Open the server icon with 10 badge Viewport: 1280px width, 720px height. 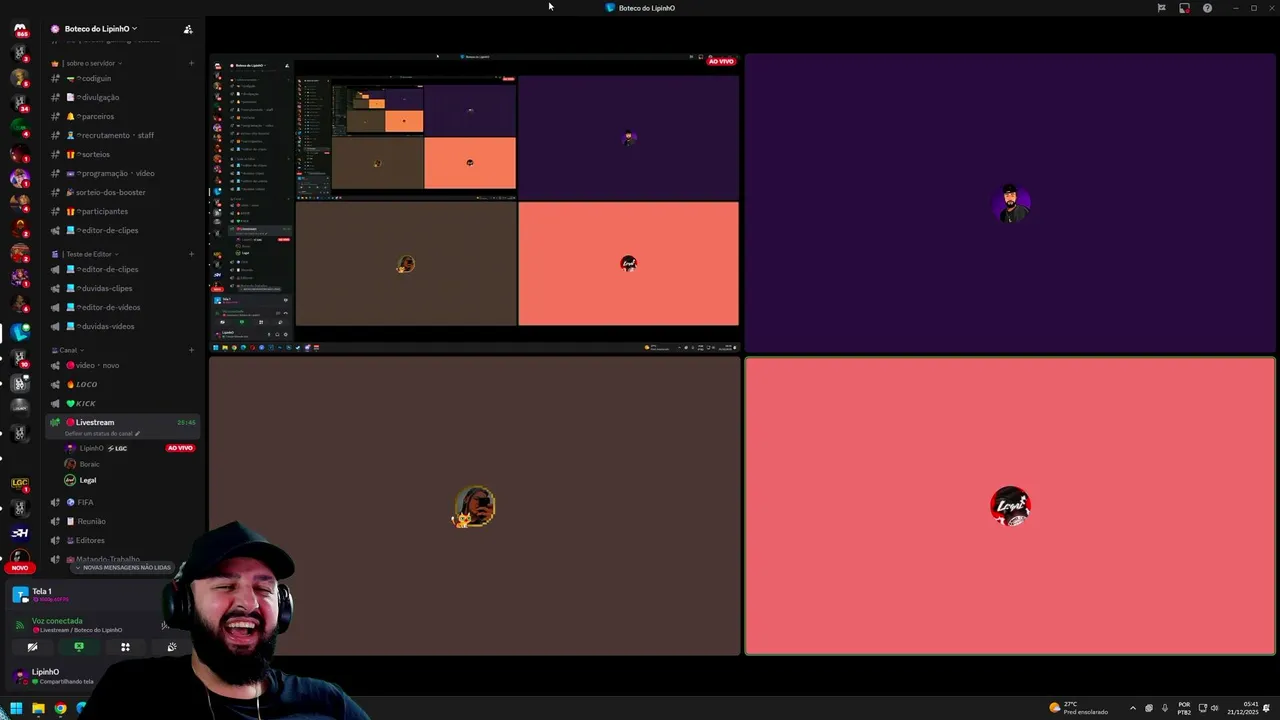pos(20,358)
